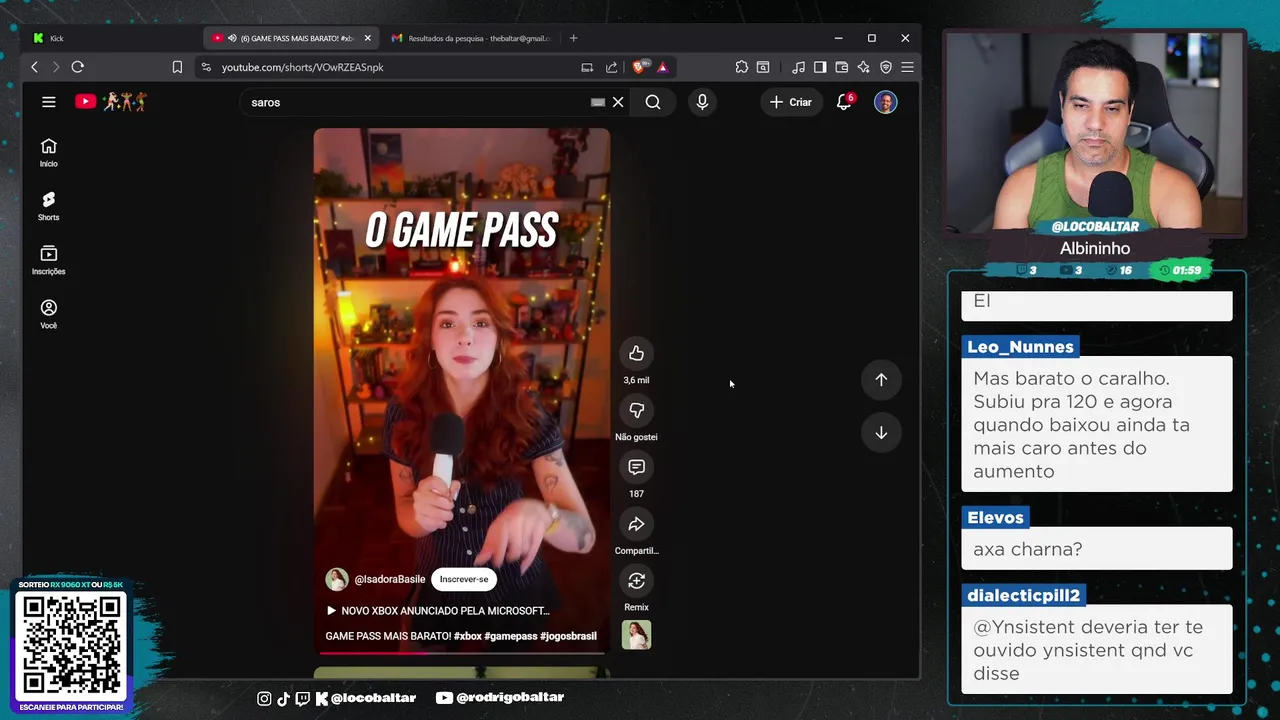Go to the YouTube home logo
This screenshot has width=1280, height=720.
point(110,102)
